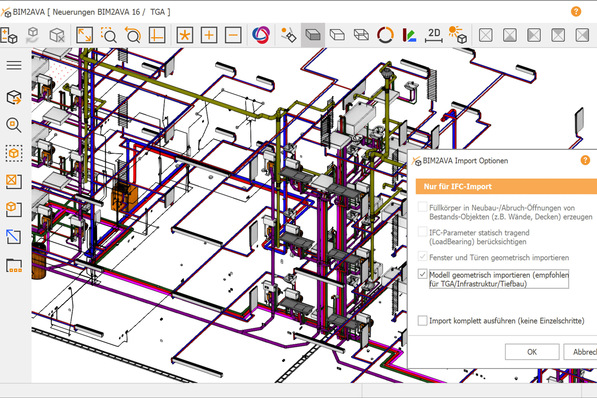Click the cube with X remove icon
The image size is (597, 398).
(57, 35)
